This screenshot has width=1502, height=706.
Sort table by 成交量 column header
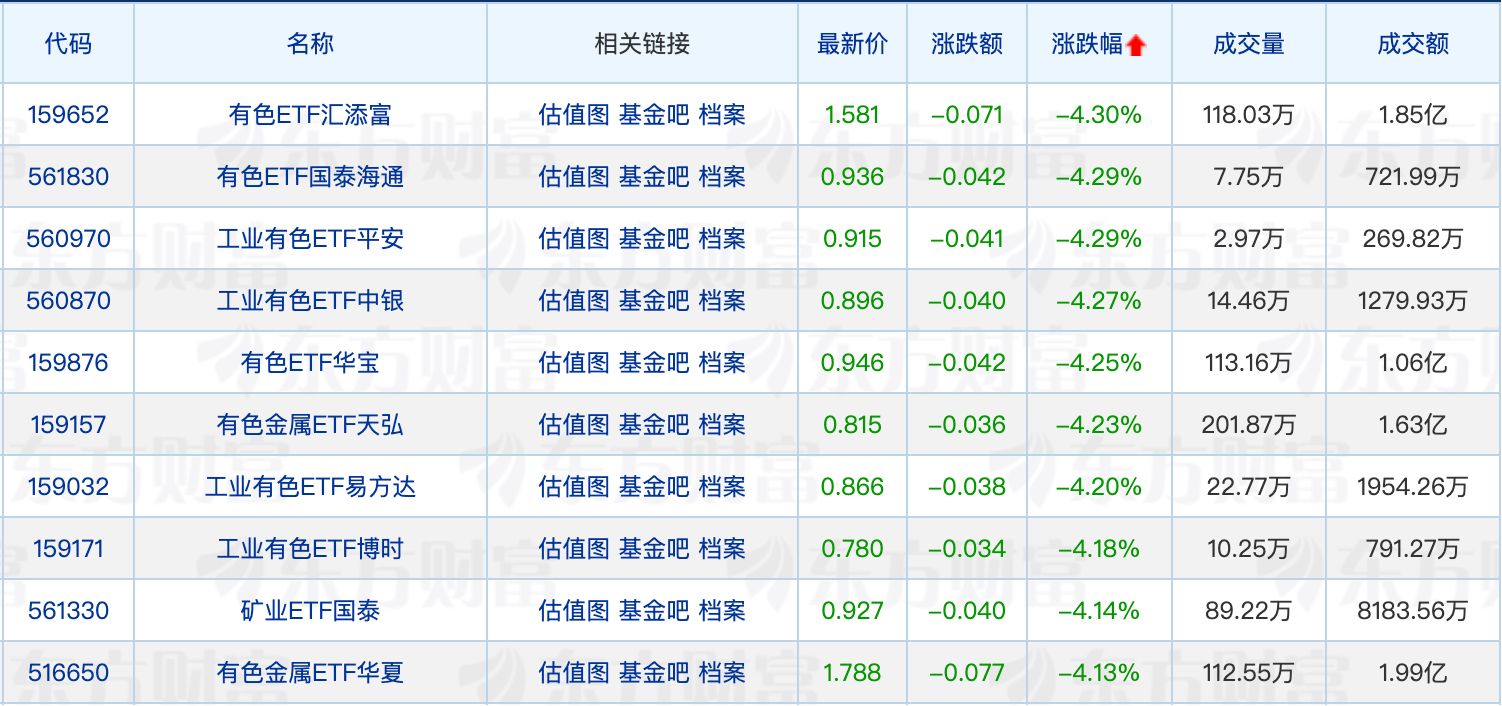(1248, 44)
